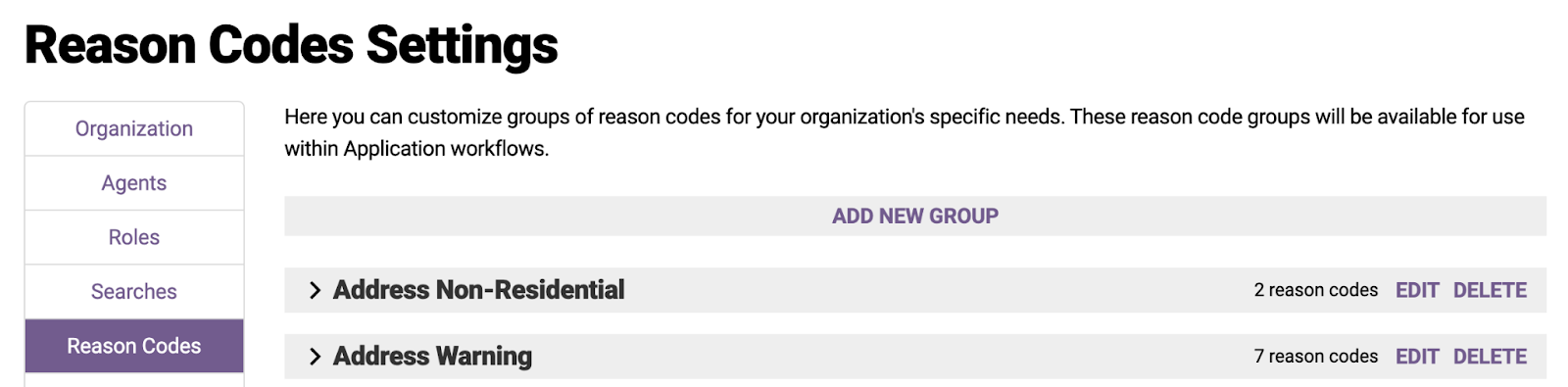
Task: Go to the Roles tab
Action: pyautogui.click(x=134, y=237)
